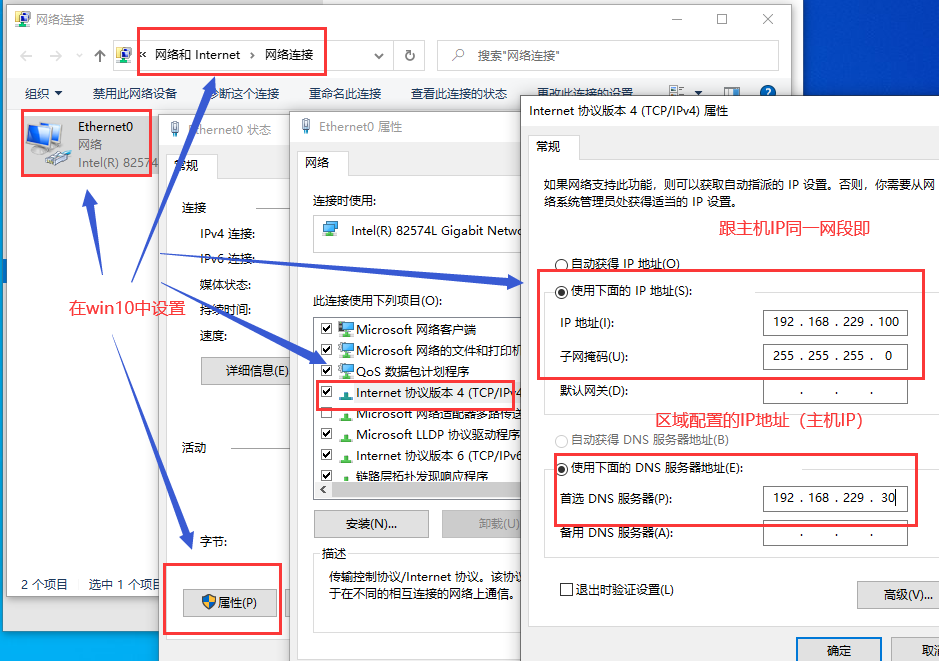Toggle QoS 数据包计划程序 checkbox
This screenshot has height=661, width=939.
tap(326, 370)
